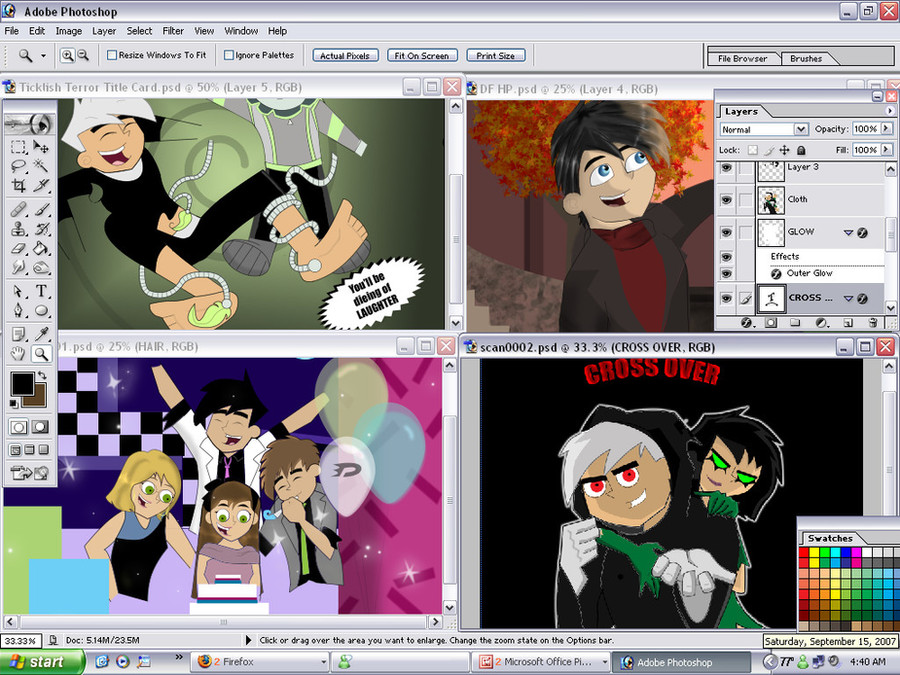Image resolution: width=900 pixels, height=675 pixels.
Task: Select the Healing Brush tool
Action: pos(18,208)
